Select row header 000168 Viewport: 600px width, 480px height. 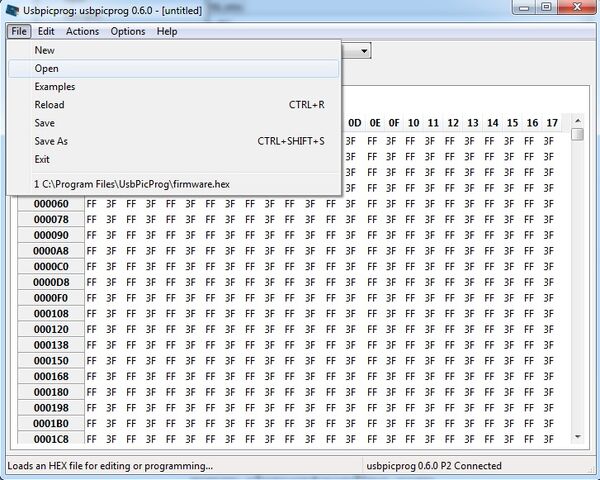coord(51,376)
